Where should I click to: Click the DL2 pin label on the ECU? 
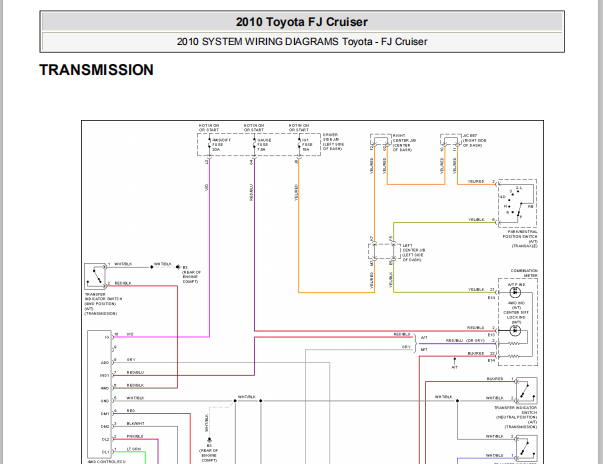105,439
